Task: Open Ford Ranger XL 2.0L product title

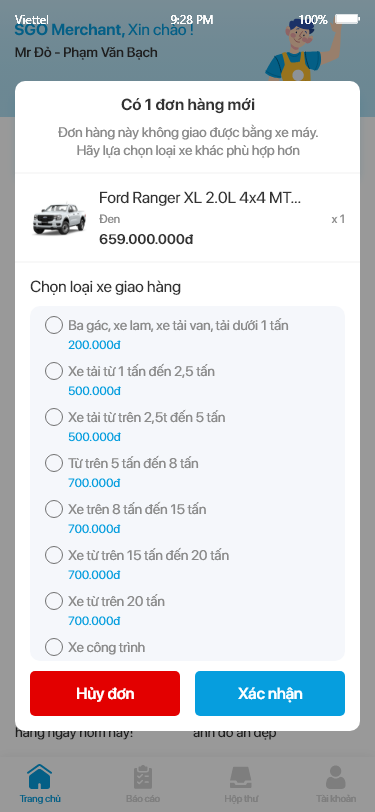Action: tap(200, 198)
